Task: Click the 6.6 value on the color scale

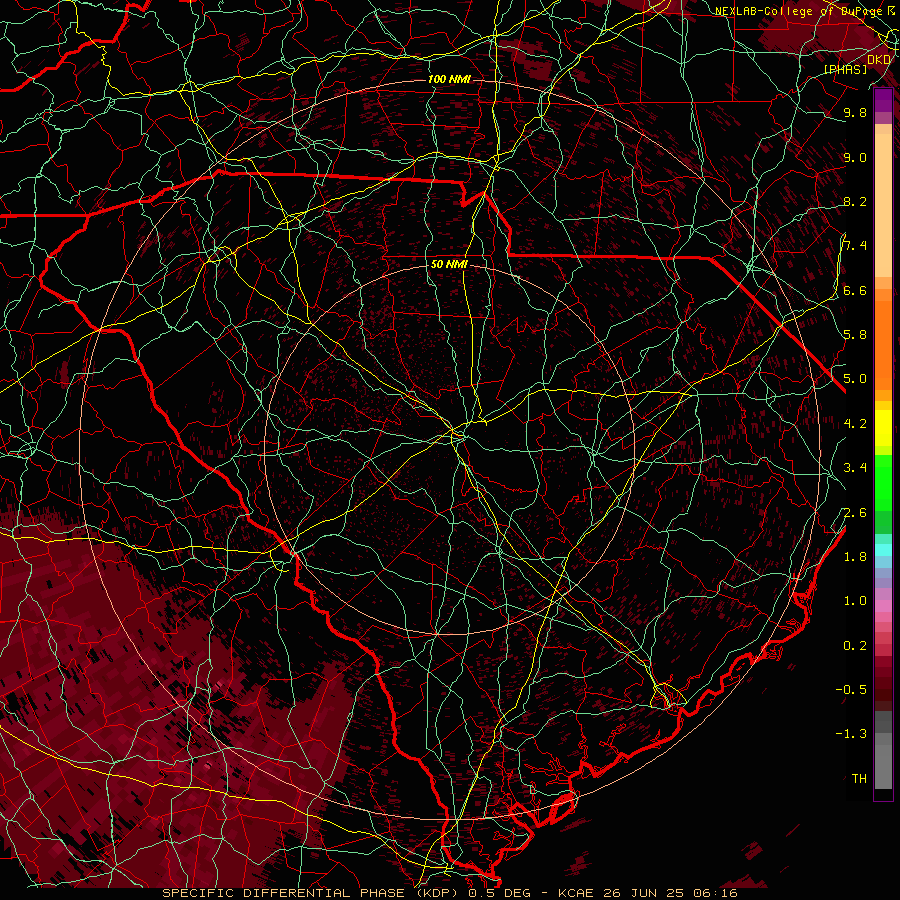Action: pos(855,290)
